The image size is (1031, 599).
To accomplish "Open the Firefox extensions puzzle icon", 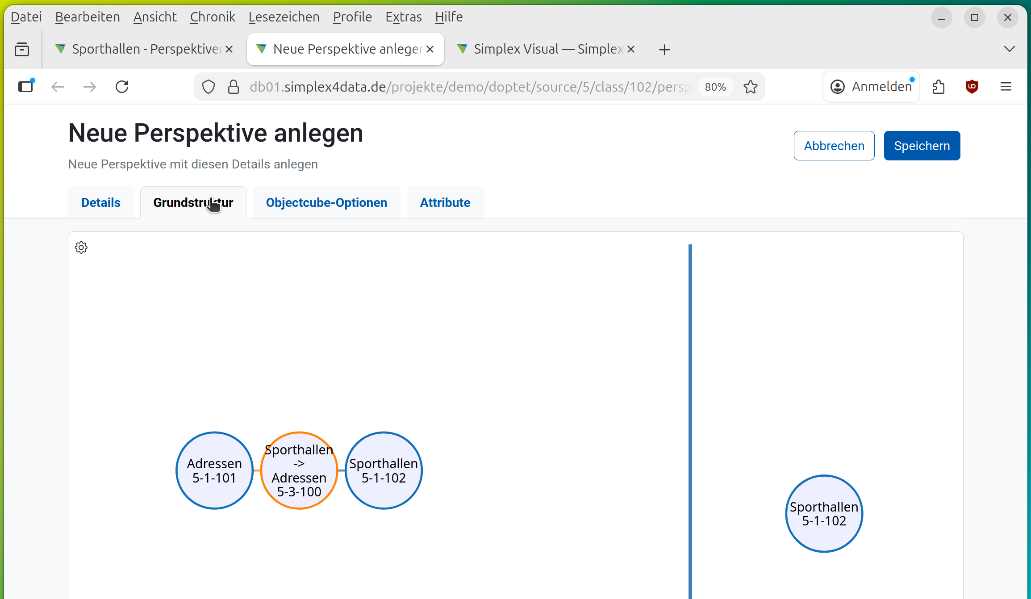I will pyautogui.click(x=938, y=87).
